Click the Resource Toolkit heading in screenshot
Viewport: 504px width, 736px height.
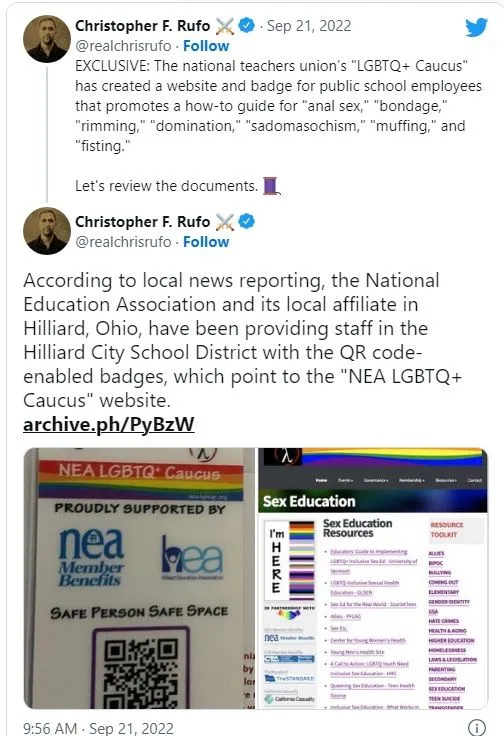[x=447, y=529]
